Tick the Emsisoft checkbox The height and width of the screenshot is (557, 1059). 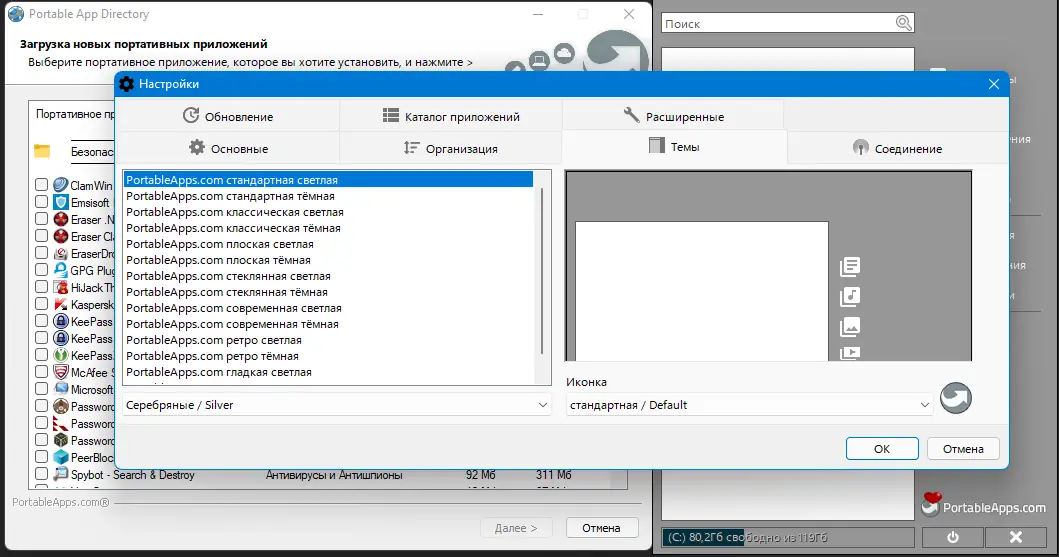tap(41, 202)
